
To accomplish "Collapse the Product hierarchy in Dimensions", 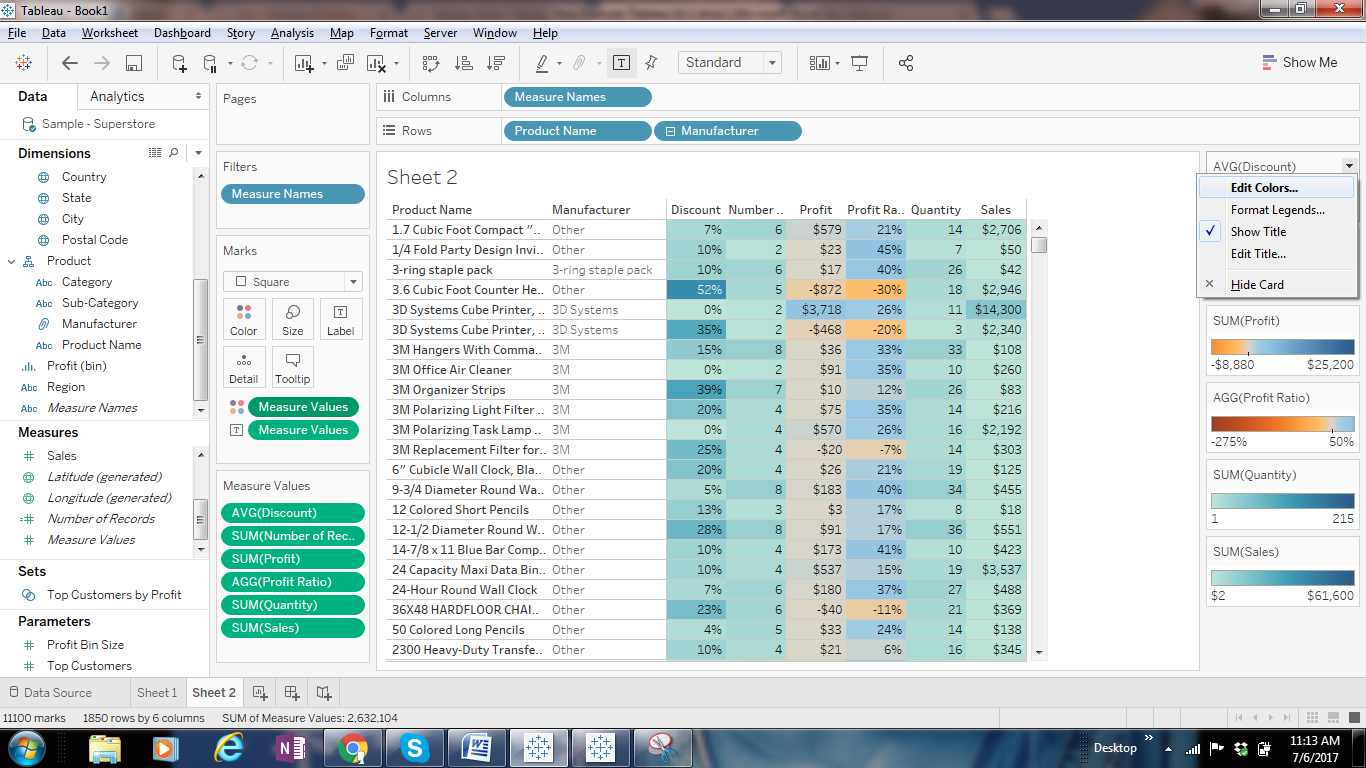I will 12,261.
